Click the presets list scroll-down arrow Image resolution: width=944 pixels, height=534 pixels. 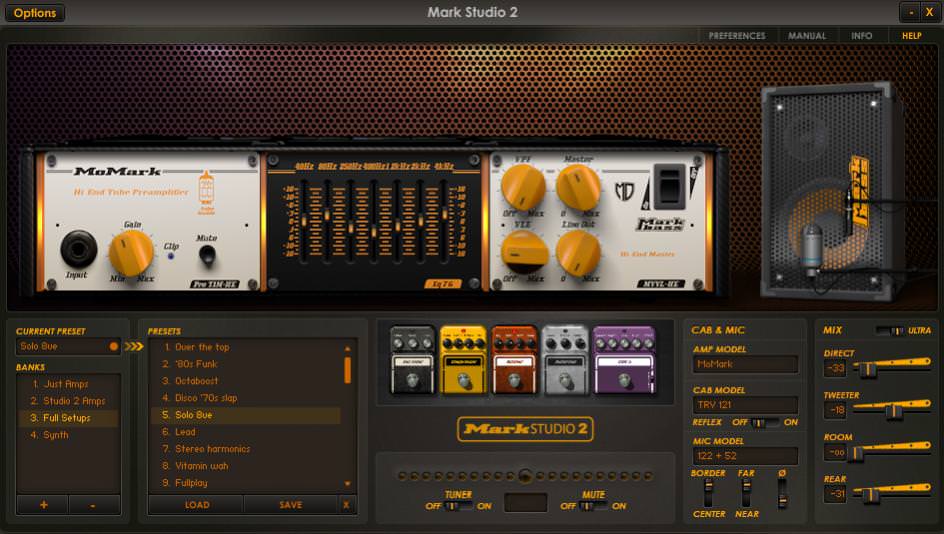[347, 483]
